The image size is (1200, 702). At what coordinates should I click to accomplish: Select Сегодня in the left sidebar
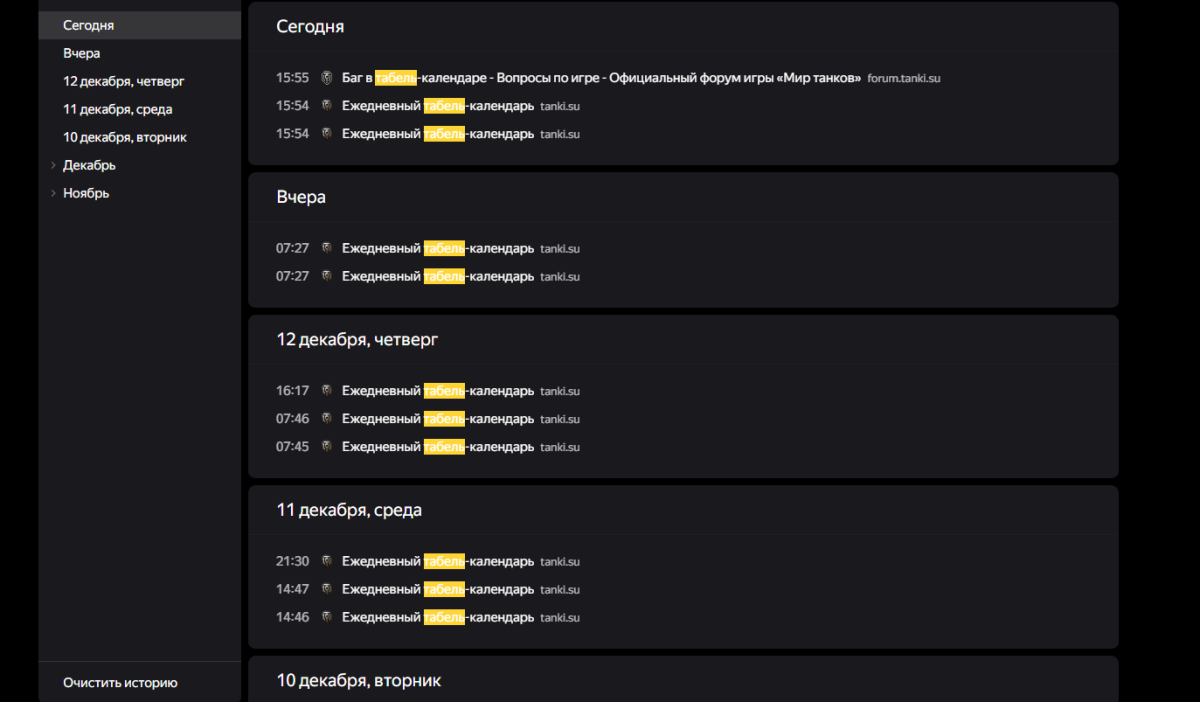pyautogui.click(x=88, y=25)
